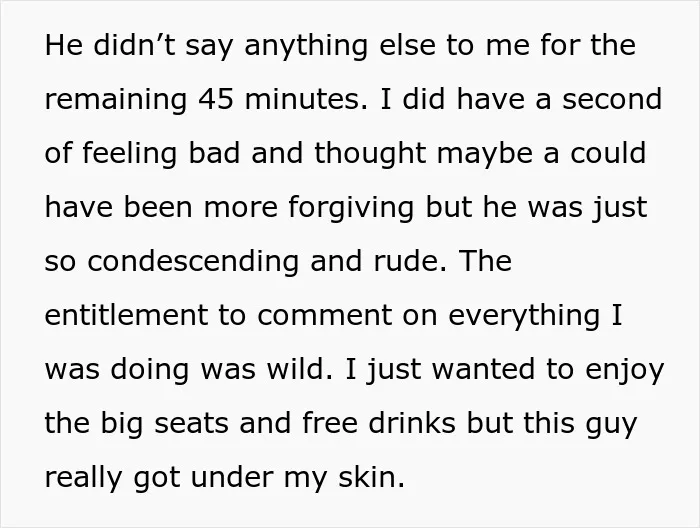Screen dimensions: 700x528
Task: Click the word "comment"
Action: click(x=325, y=316)
